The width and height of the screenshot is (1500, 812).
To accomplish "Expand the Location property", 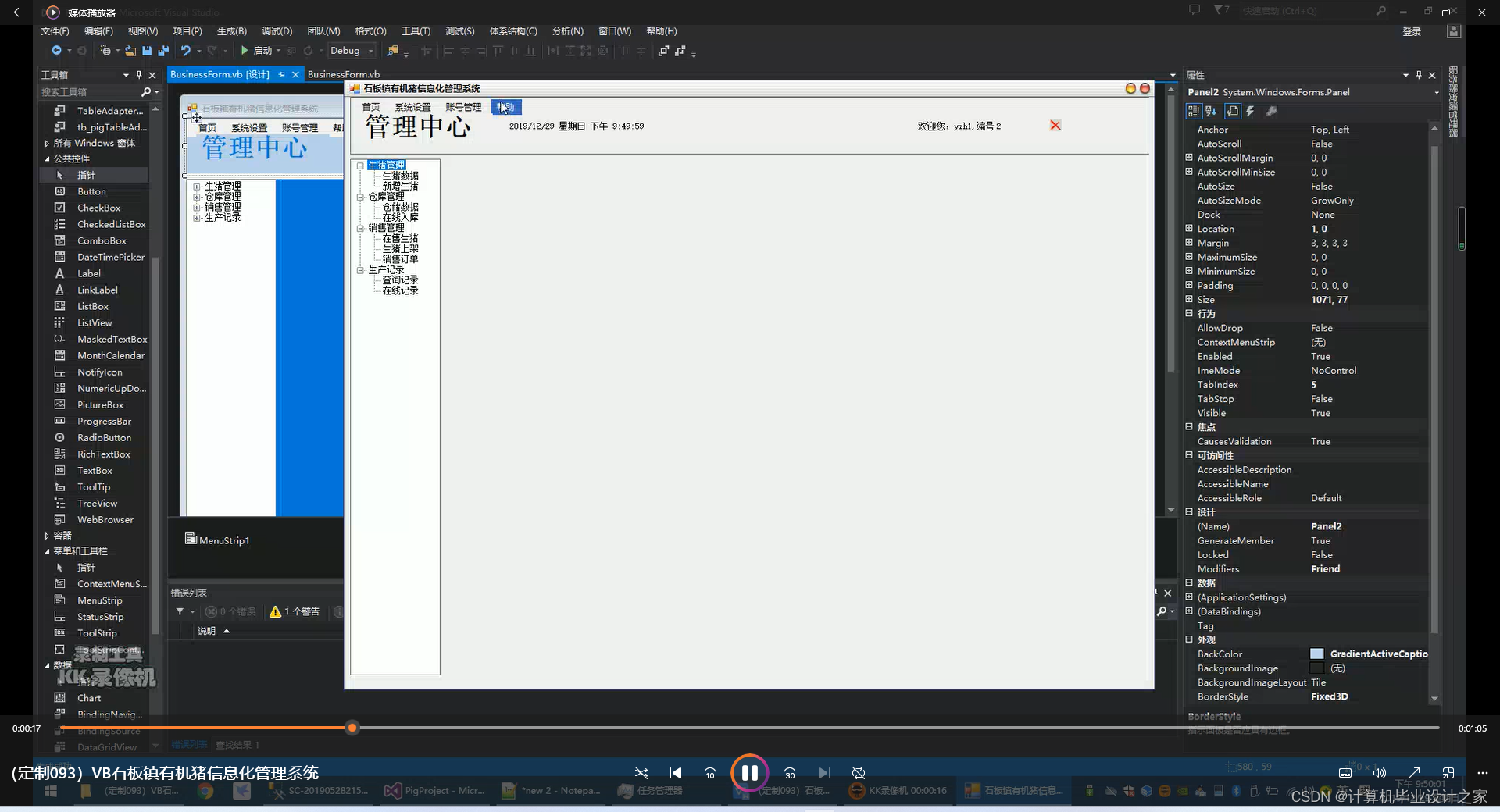I will click(1189, 229).
